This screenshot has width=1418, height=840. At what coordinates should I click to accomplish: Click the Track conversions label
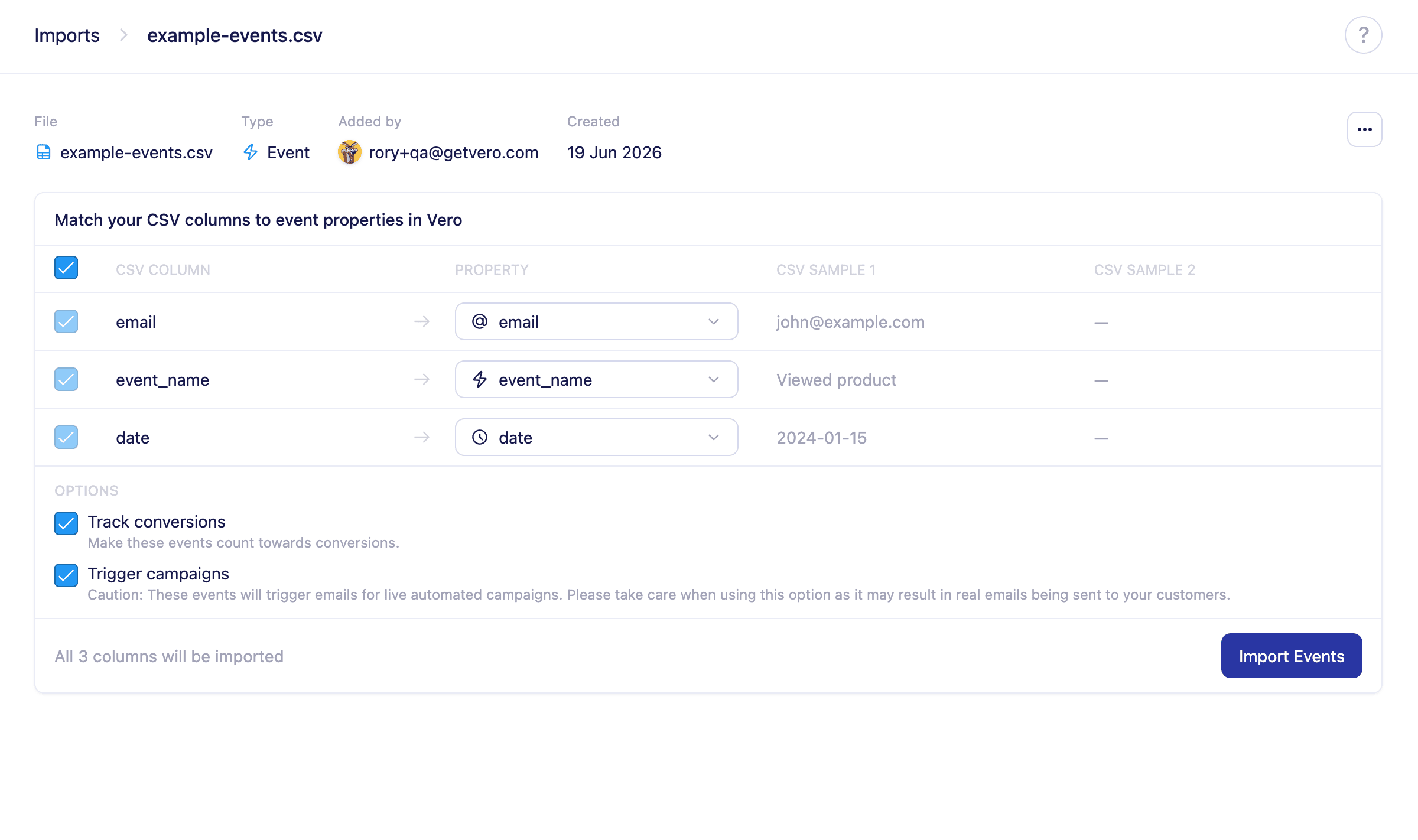pos(157,522)
